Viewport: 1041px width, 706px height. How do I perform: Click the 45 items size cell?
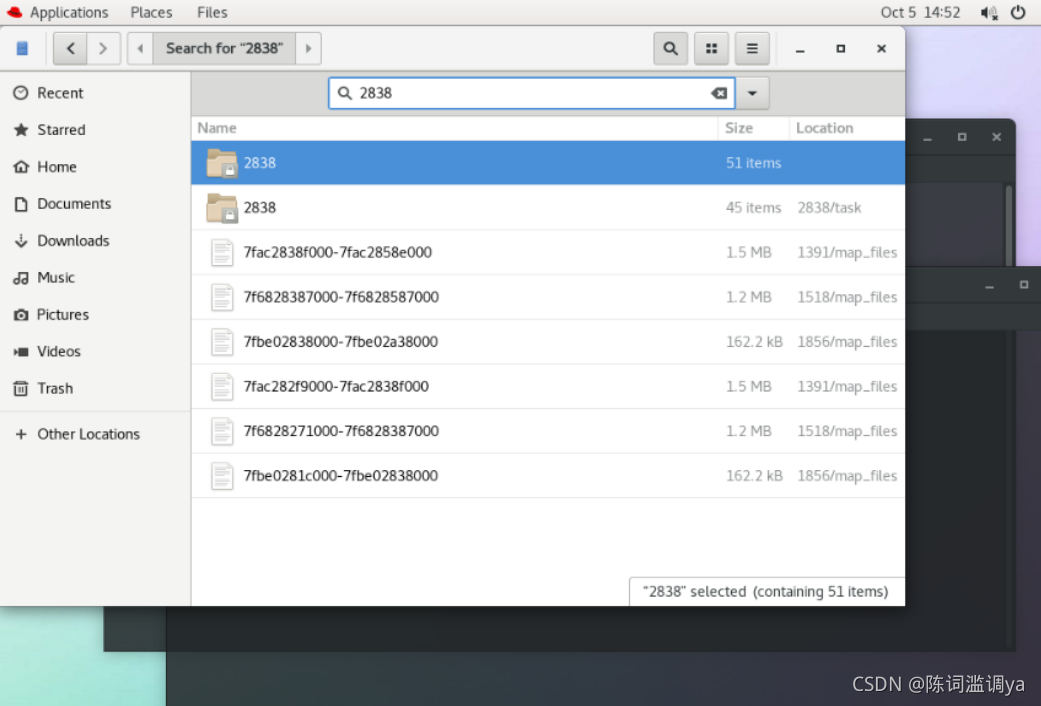754,208
